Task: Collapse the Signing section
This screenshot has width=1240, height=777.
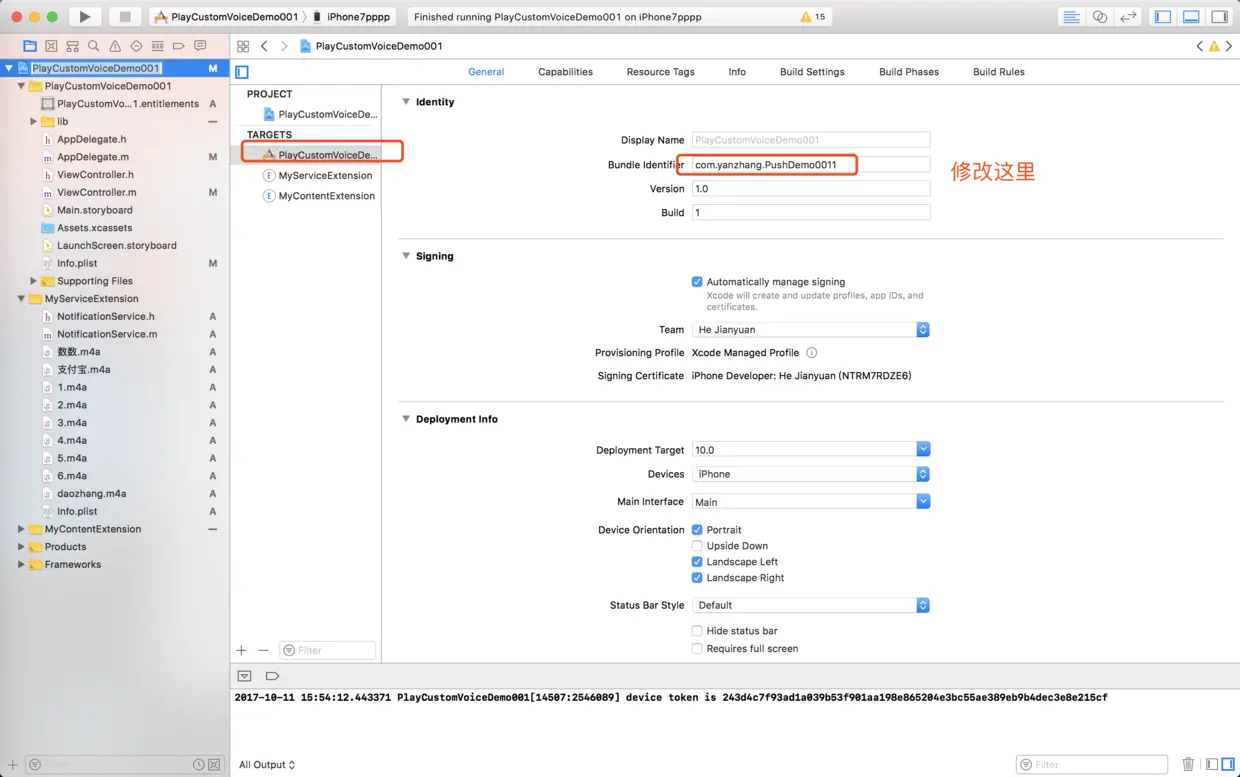Action: tap(406, 256)
